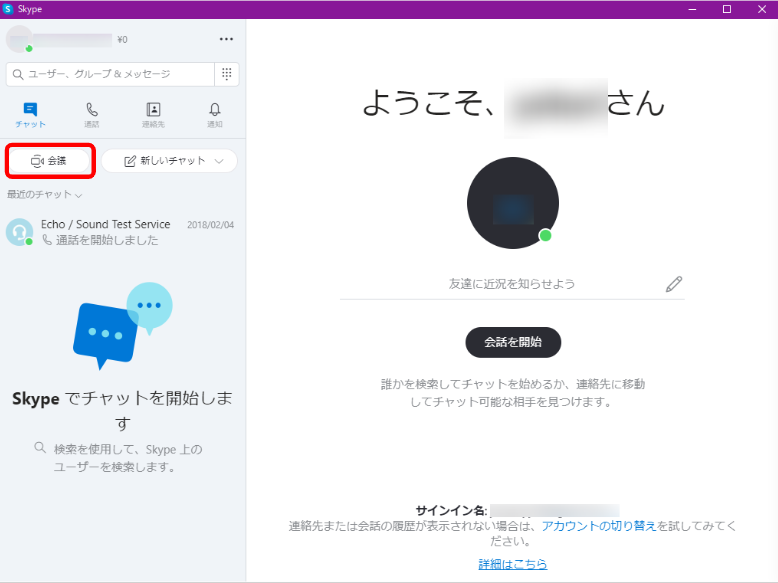Screen dimensions: 778x583
Task: Click the search magnifier icon
Action: [18, 74]
